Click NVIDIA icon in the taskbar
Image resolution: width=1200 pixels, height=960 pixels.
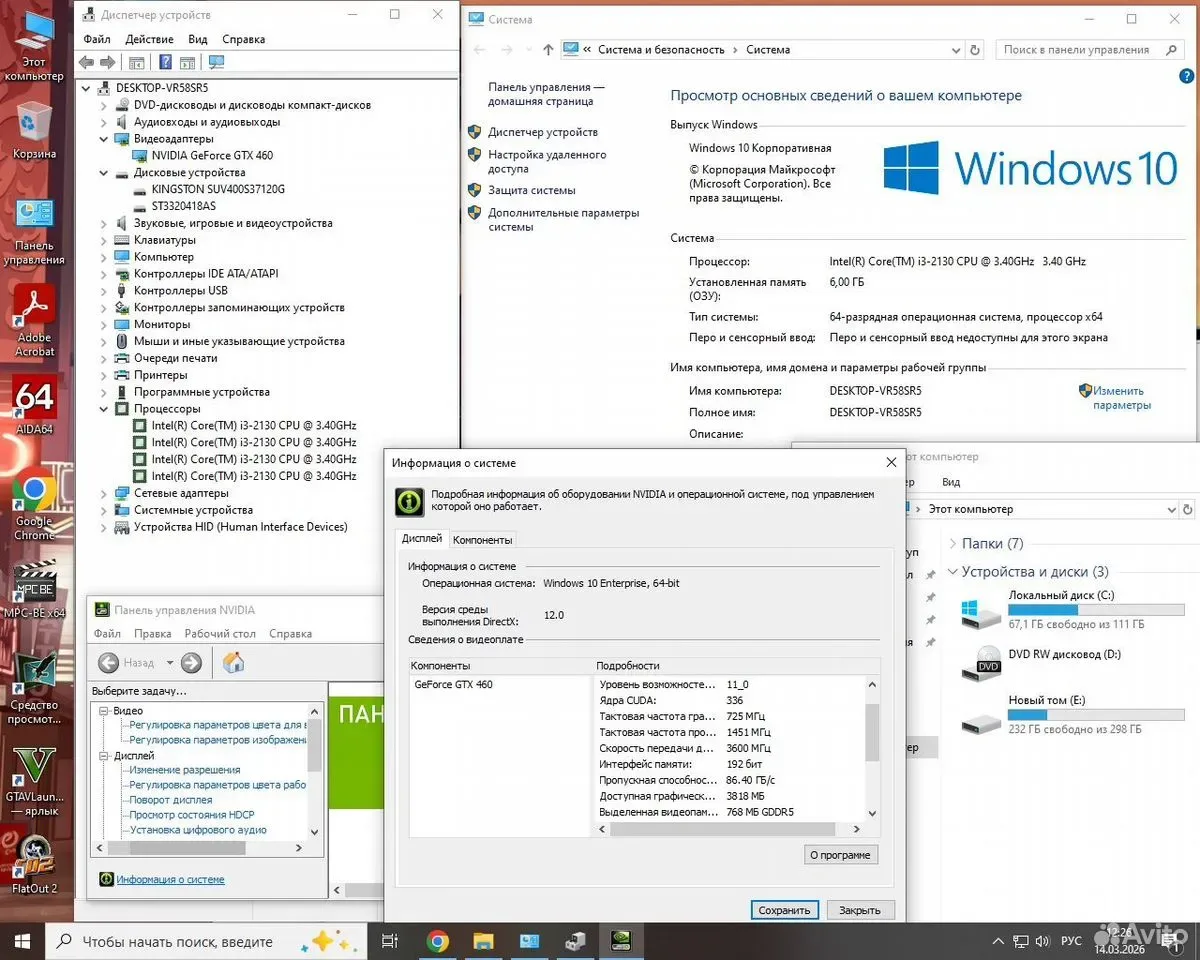tap(621, 941)
